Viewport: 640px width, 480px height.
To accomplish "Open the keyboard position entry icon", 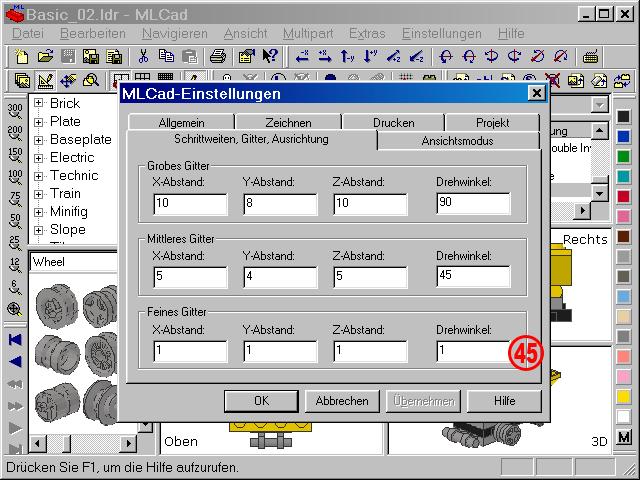I will pos(590,56).
